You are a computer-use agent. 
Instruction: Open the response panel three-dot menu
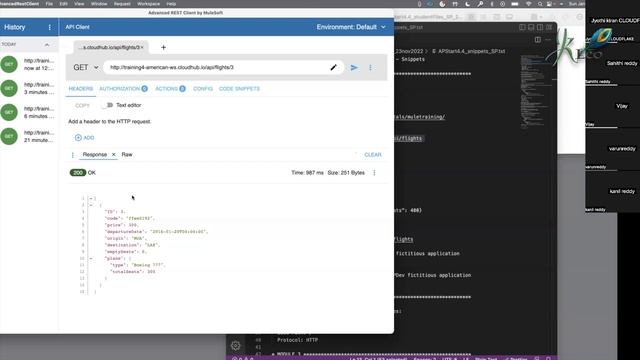[73, 155]
